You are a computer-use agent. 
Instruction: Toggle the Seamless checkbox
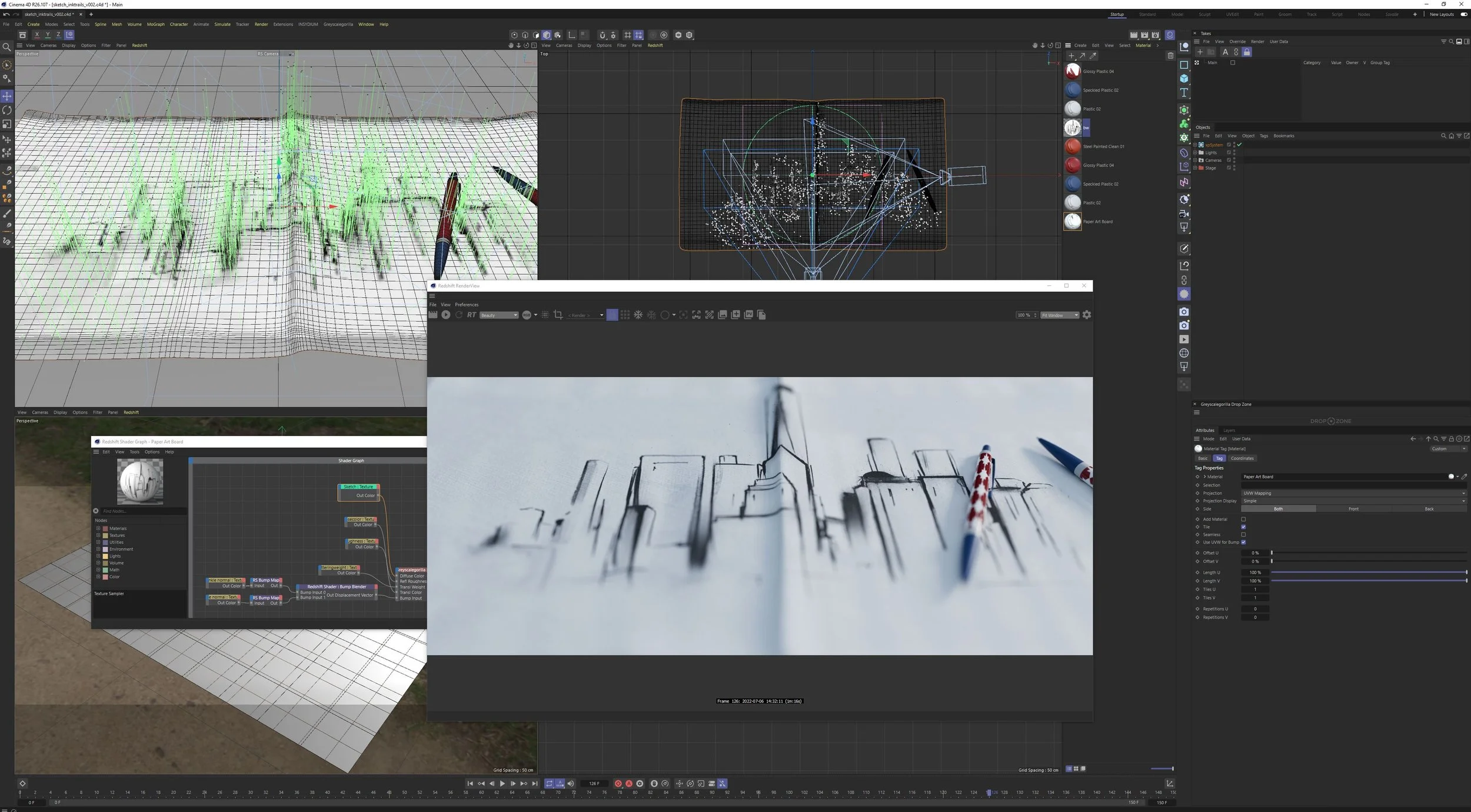coord(1243,534)
